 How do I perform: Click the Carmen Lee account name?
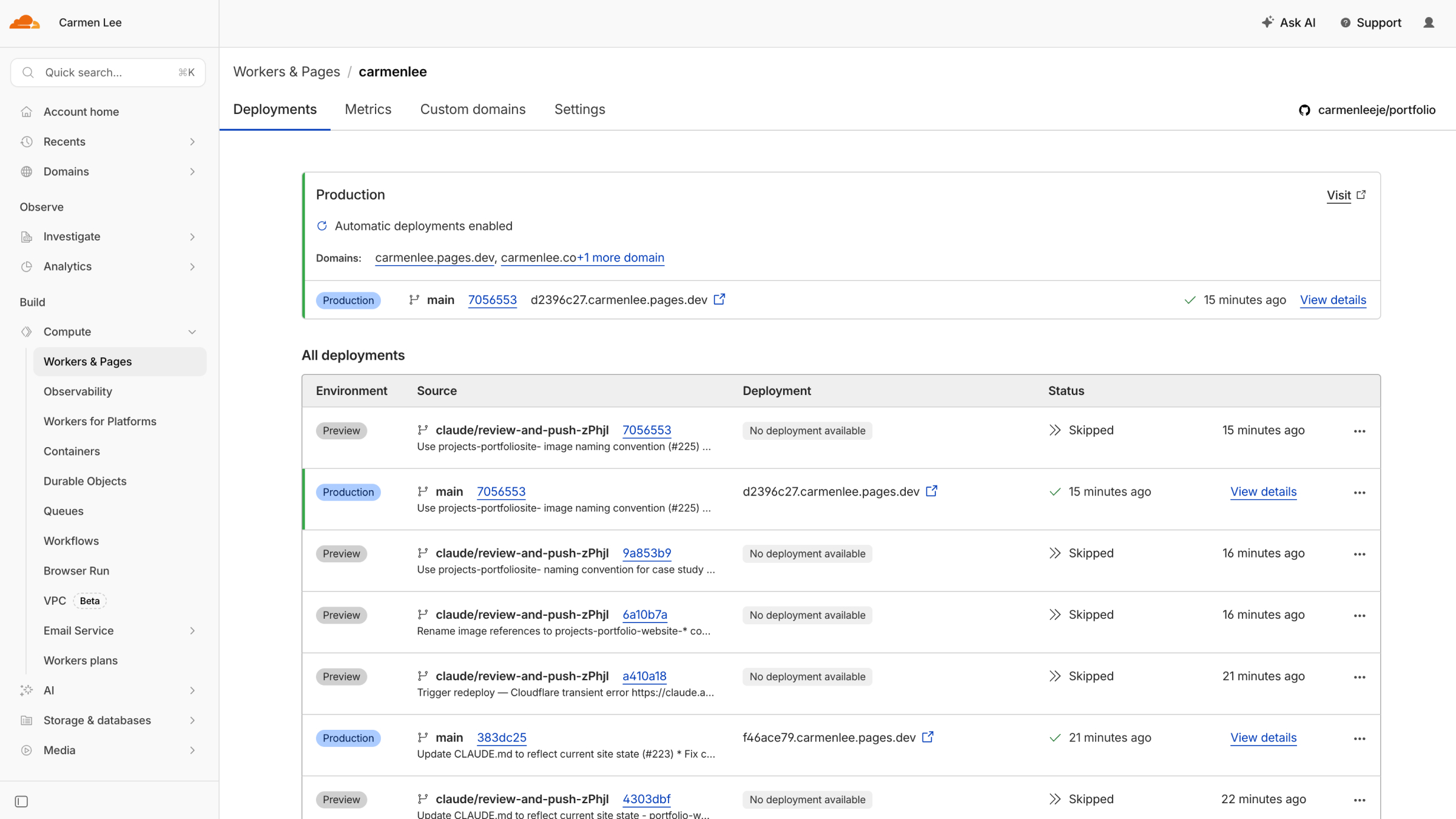coord(90,22)
